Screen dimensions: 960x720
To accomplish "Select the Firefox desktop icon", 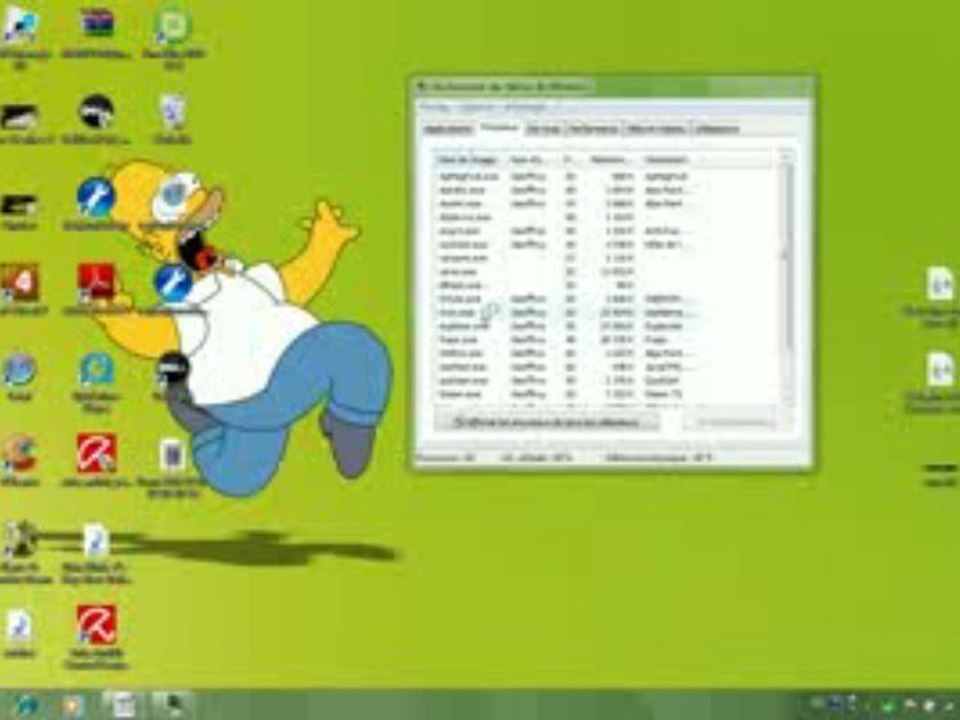I will coord(19,453).
